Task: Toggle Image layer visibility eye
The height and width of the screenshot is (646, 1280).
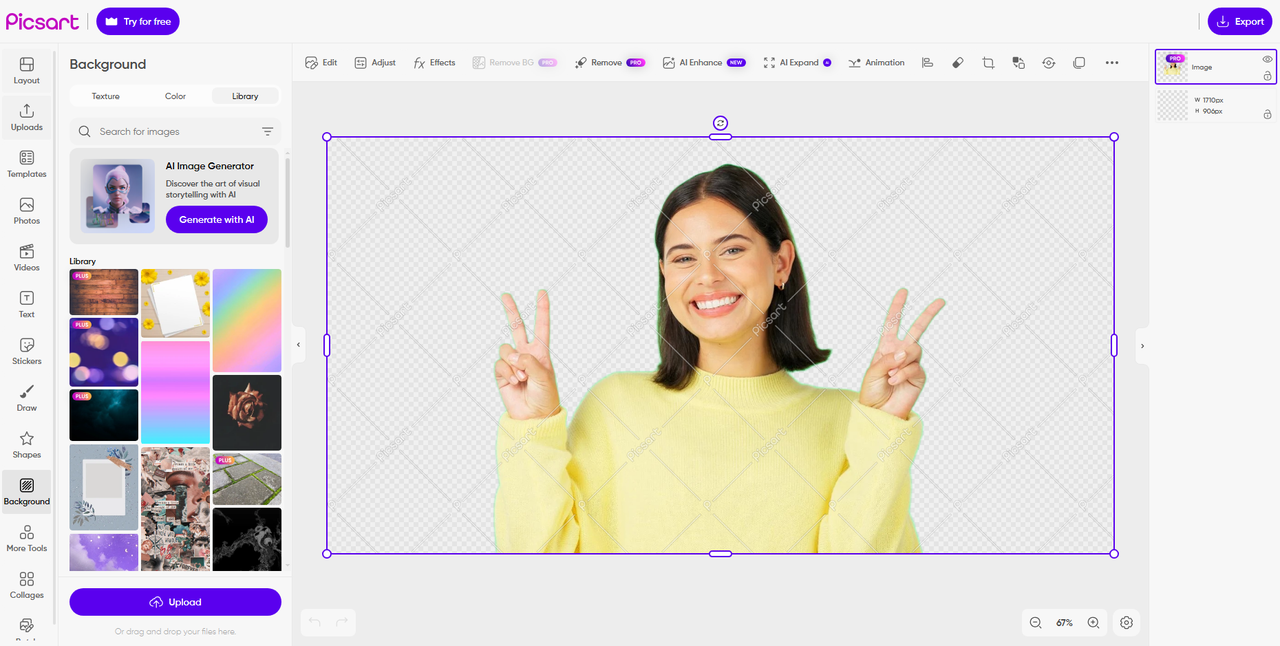Action: pyautogui.click(x=1267, y=60)
